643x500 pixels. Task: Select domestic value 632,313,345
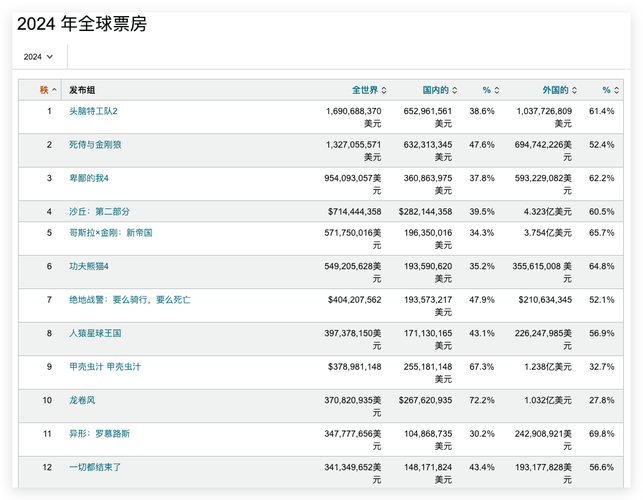(x=428, y=145)
